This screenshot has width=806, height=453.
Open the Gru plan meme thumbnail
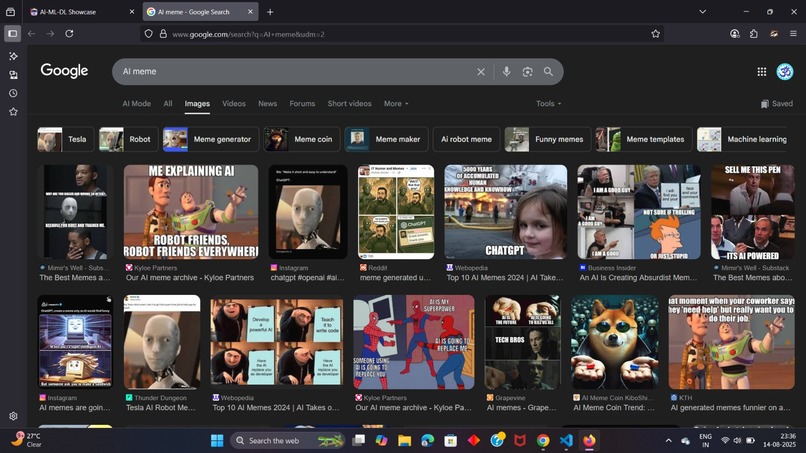277,342
